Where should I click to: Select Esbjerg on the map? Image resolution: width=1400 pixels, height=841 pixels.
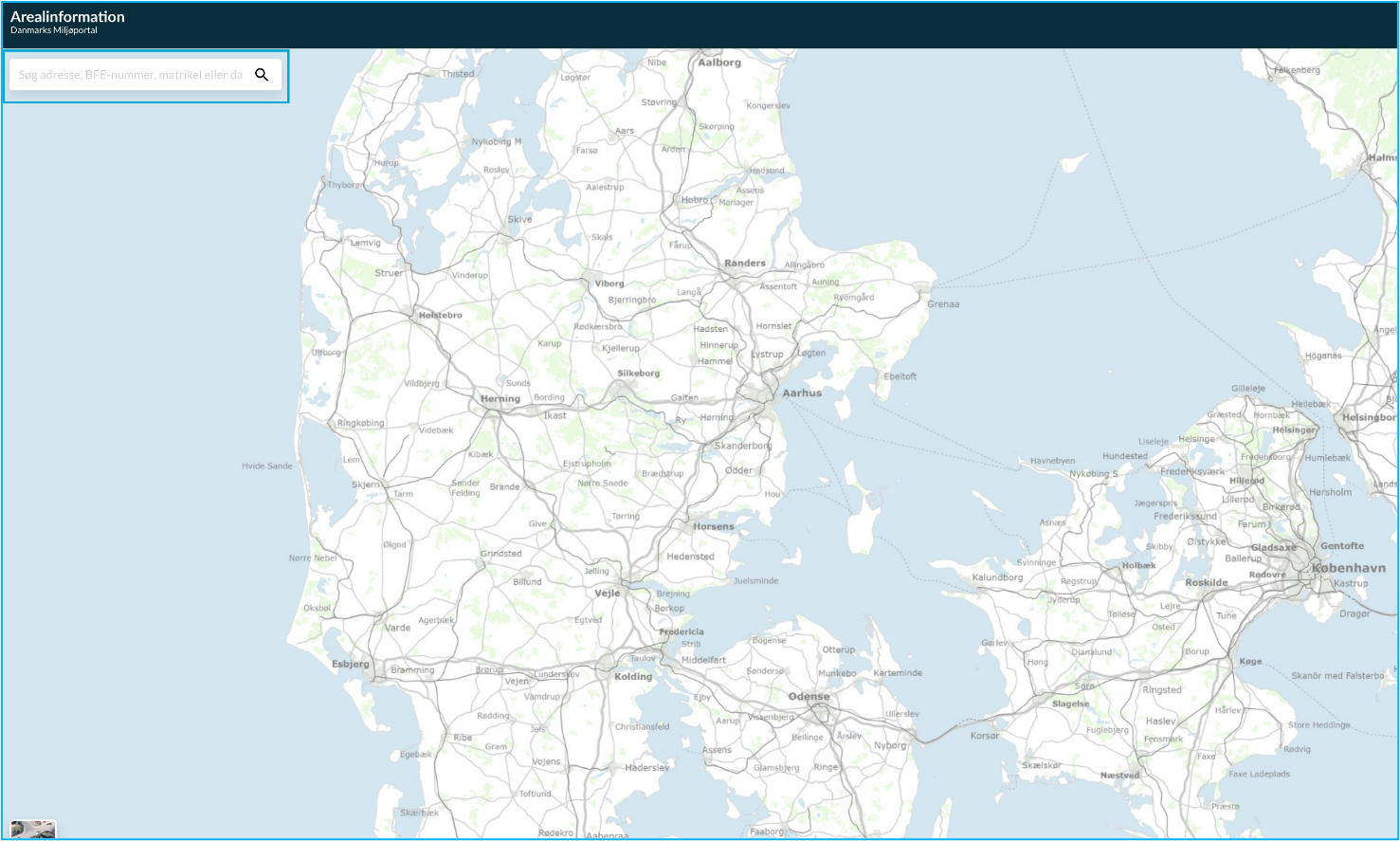pos(350,664)
